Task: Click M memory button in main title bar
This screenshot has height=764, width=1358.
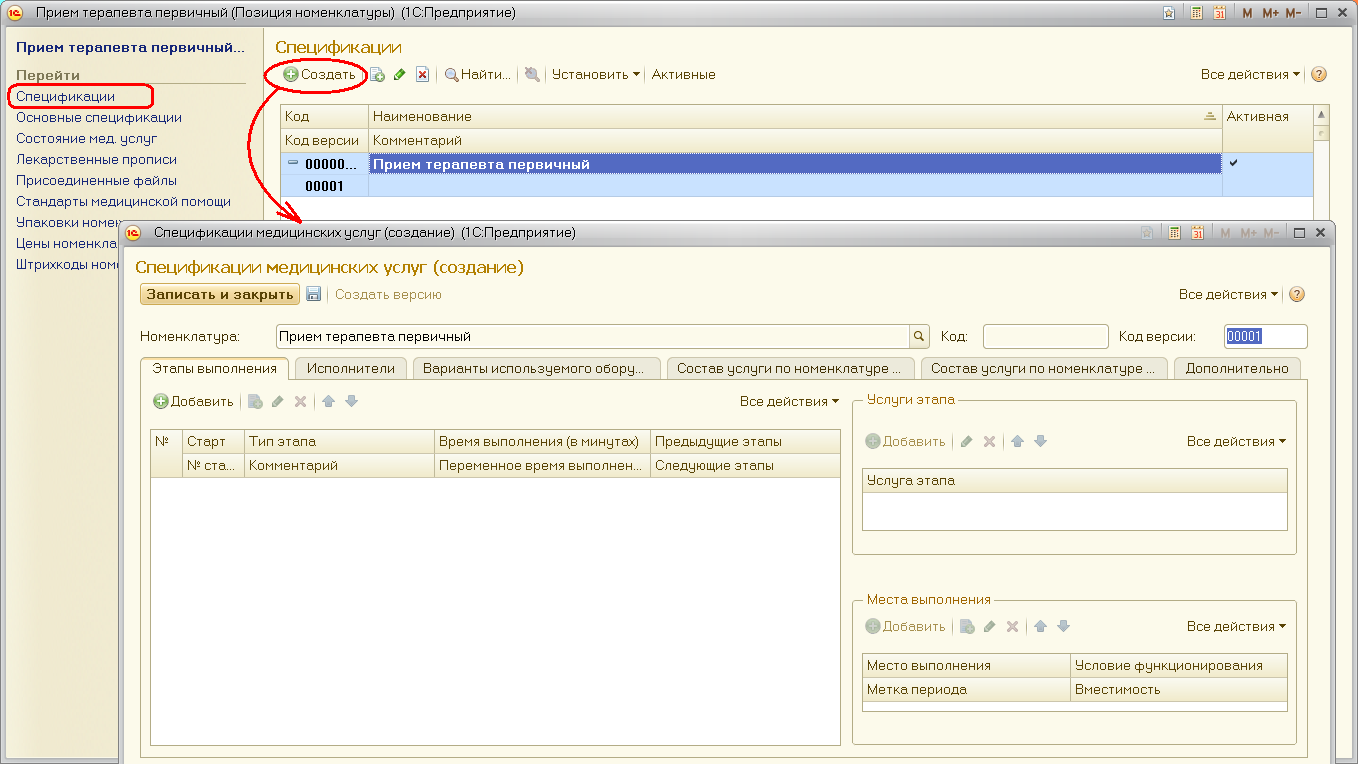Action: click(x=1247, y=13)
